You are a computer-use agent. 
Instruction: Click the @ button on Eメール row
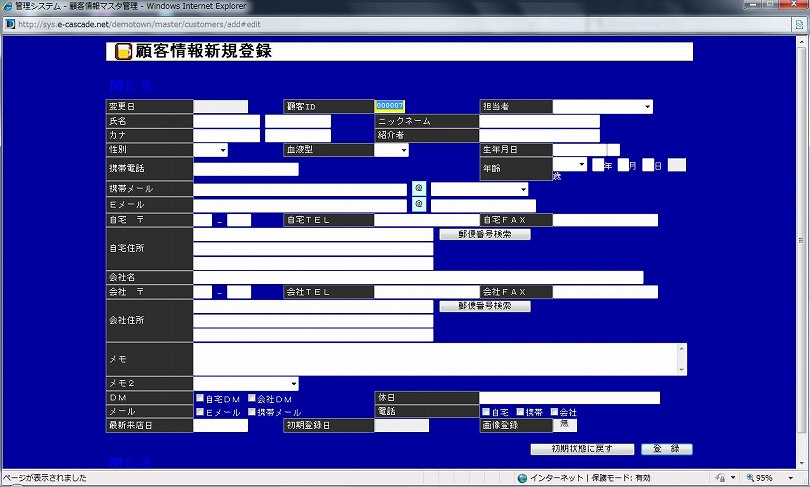pyautogui.click(x=419, y=205)
